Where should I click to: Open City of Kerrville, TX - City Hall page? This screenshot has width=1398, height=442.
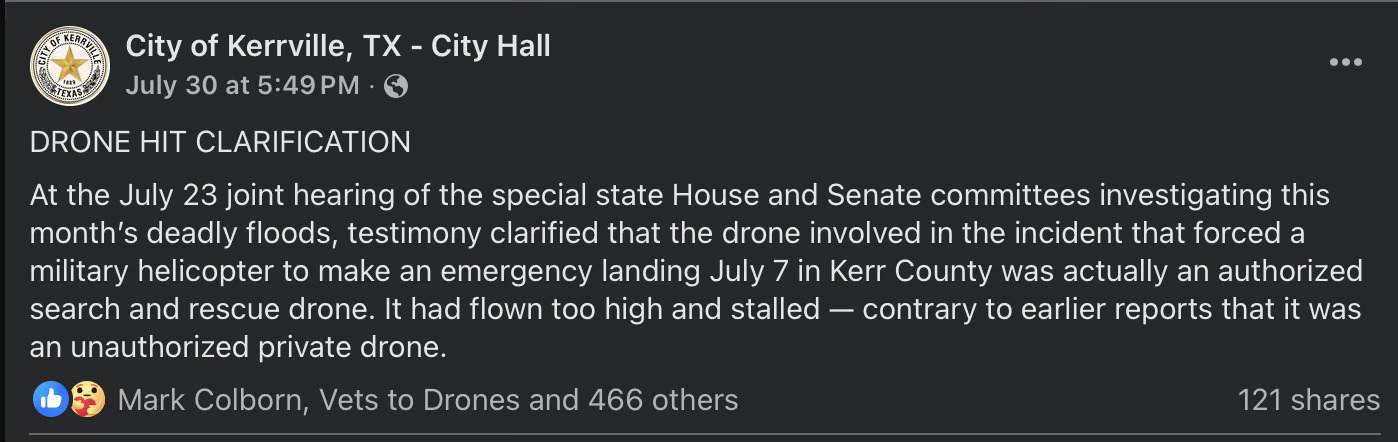coord(338,45)
